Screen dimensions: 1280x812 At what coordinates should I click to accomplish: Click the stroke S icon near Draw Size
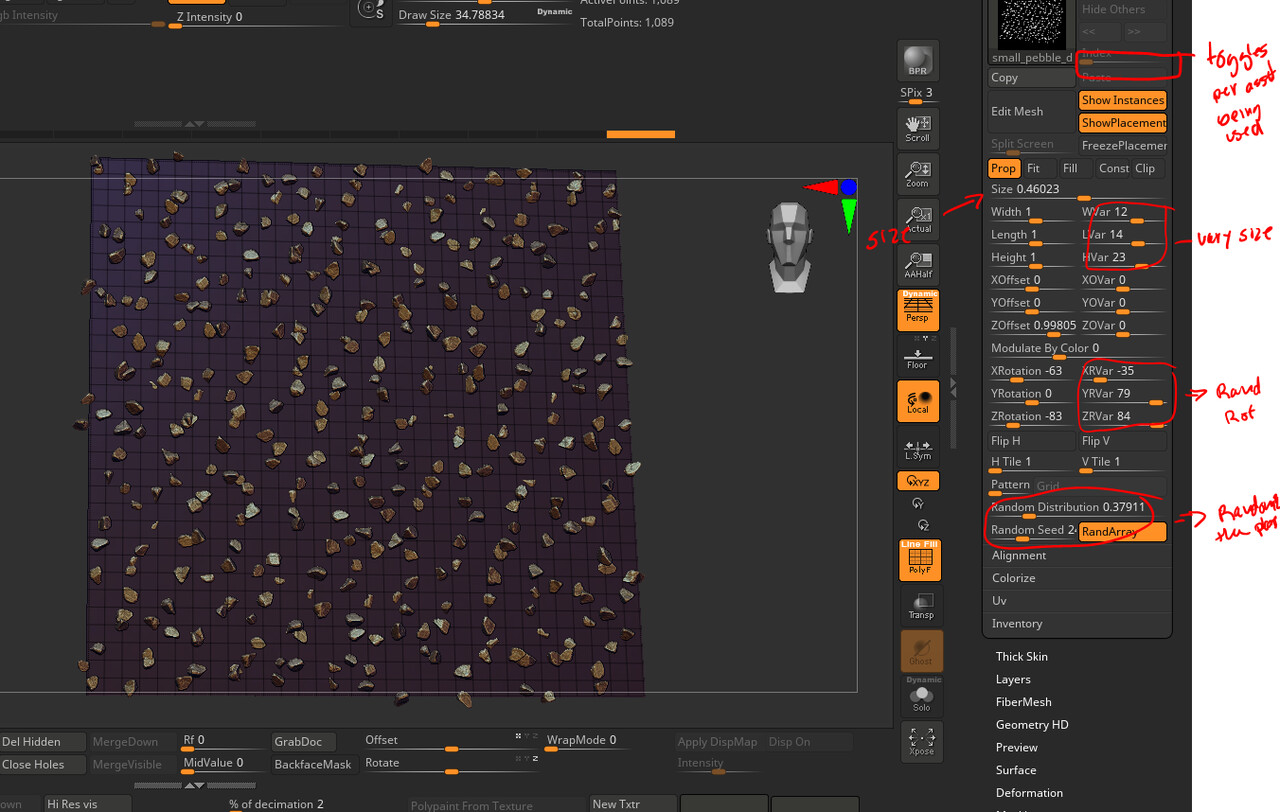371,10
